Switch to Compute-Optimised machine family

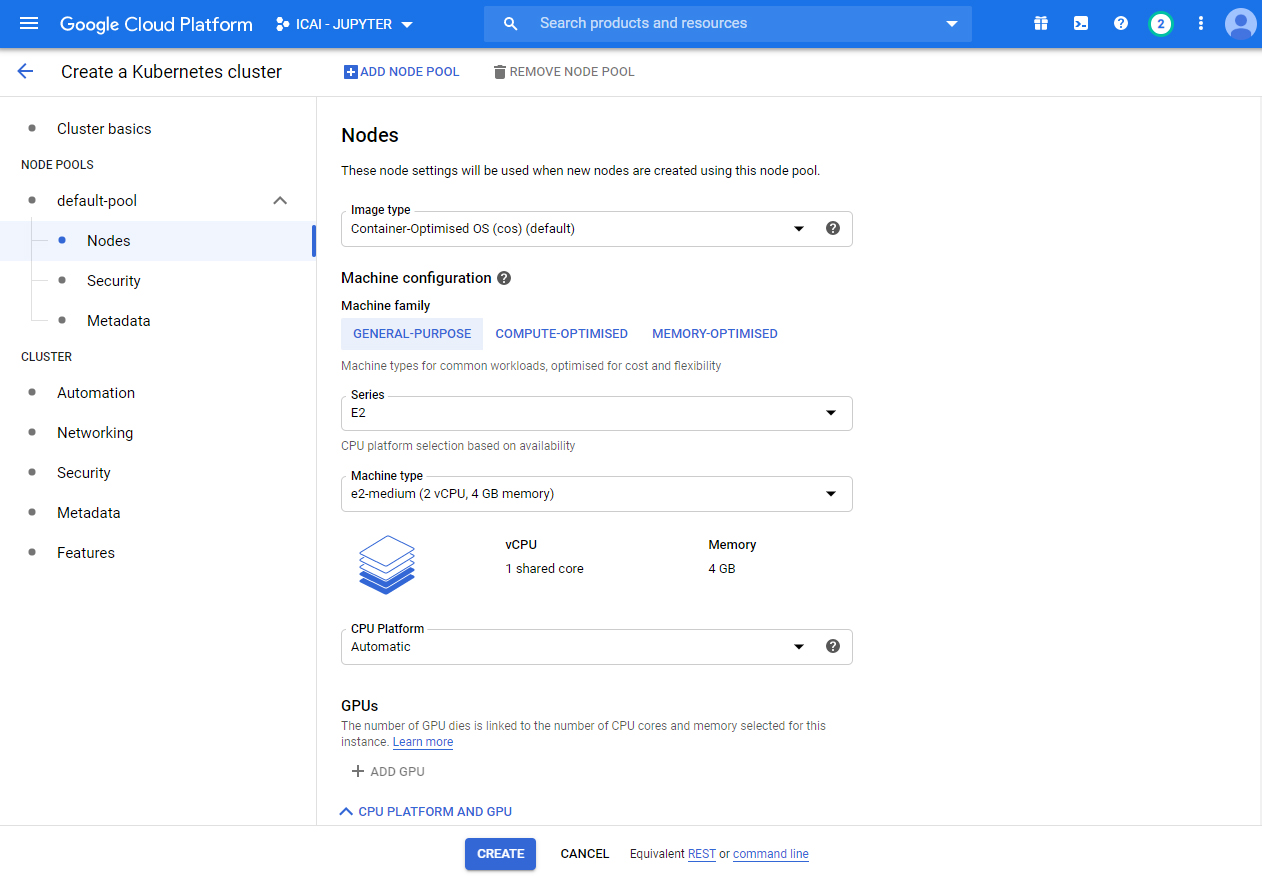561,334
